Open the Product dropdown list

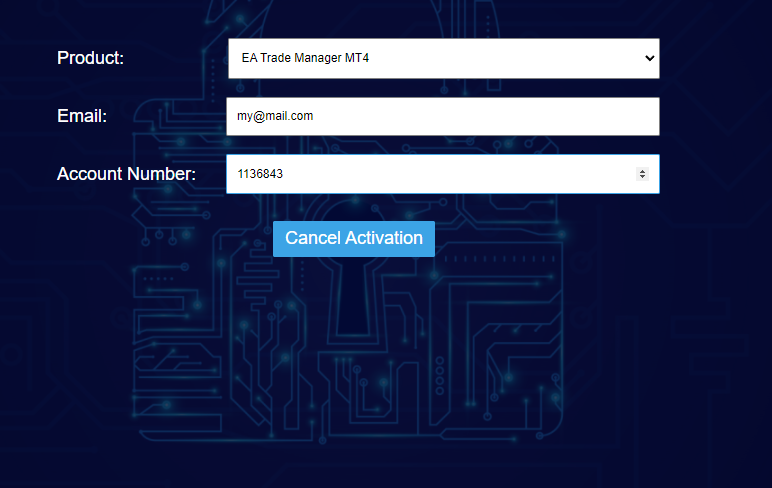443,58
